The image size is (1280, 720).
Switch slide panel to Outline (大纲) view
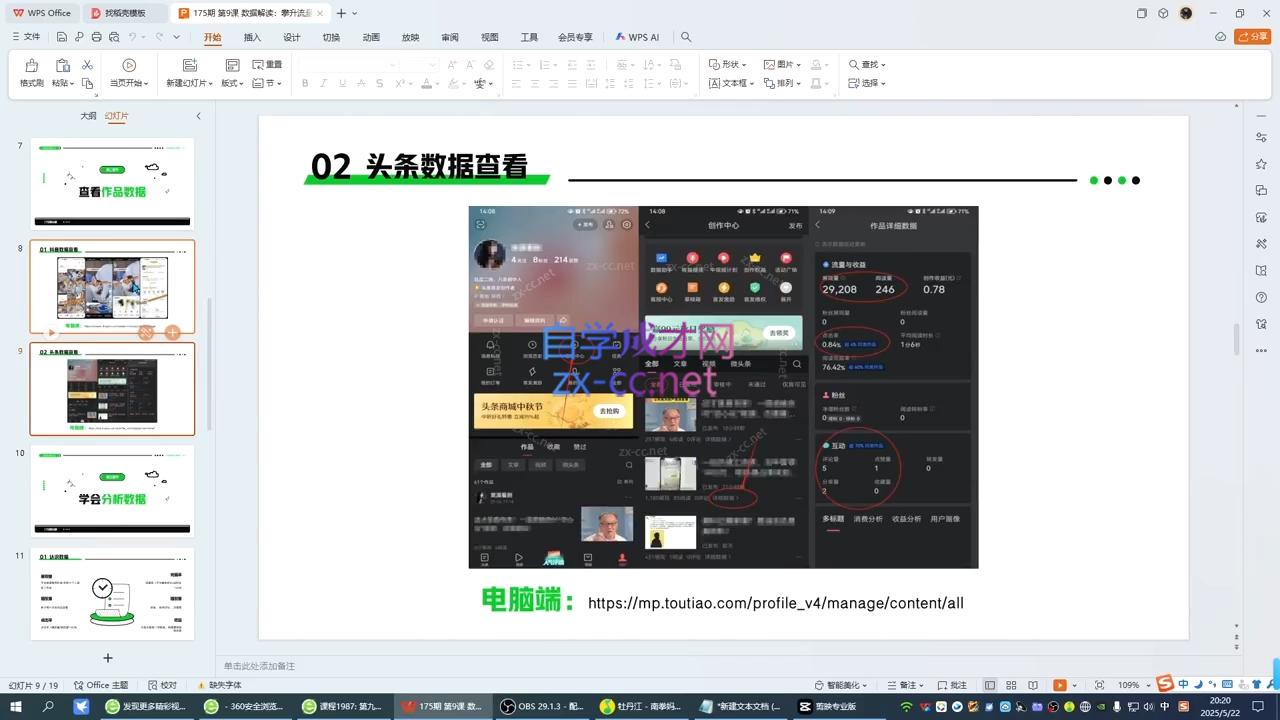(x=88, y=116)
